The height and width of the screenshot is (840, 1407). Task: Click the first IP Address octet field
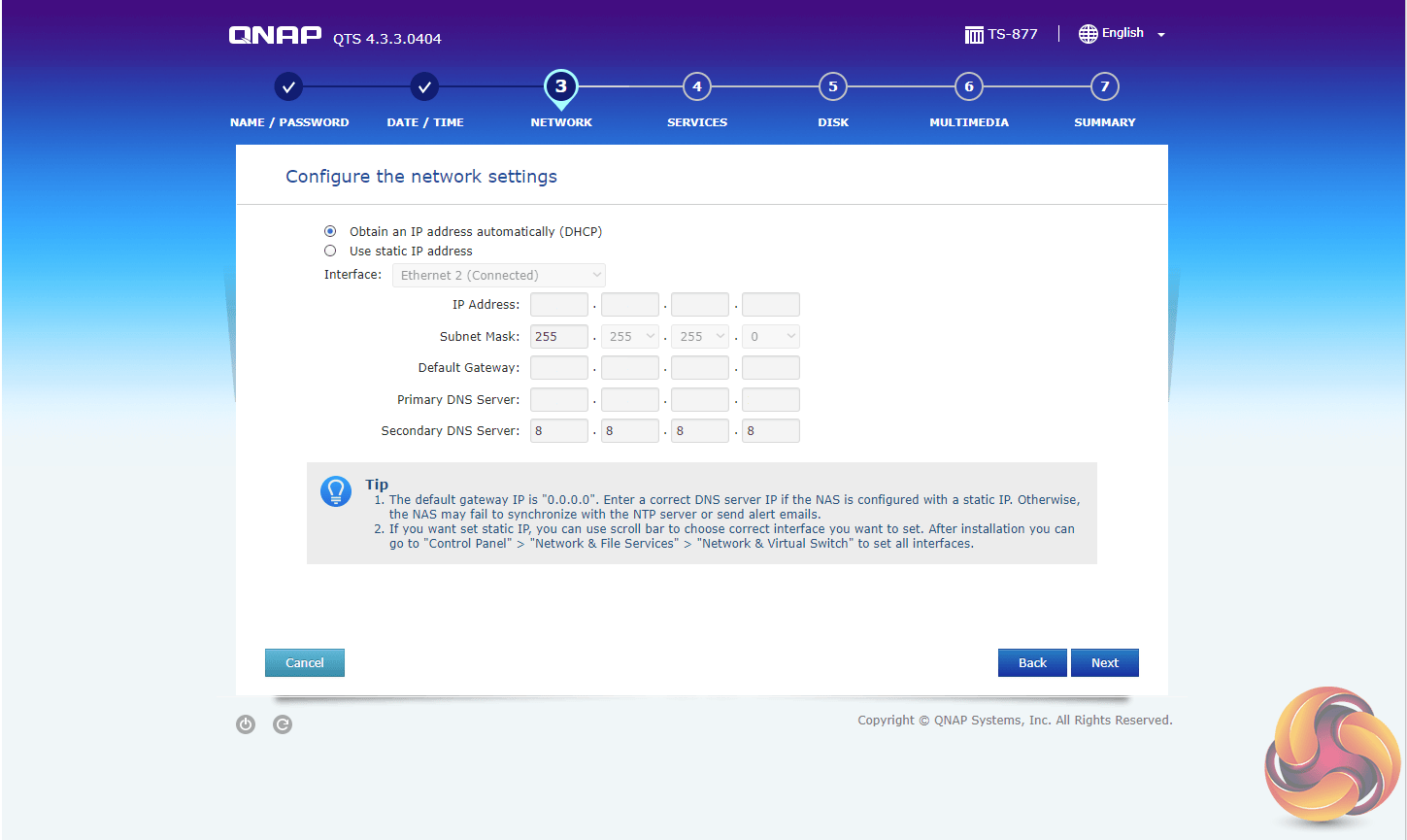tap(559, 305)
